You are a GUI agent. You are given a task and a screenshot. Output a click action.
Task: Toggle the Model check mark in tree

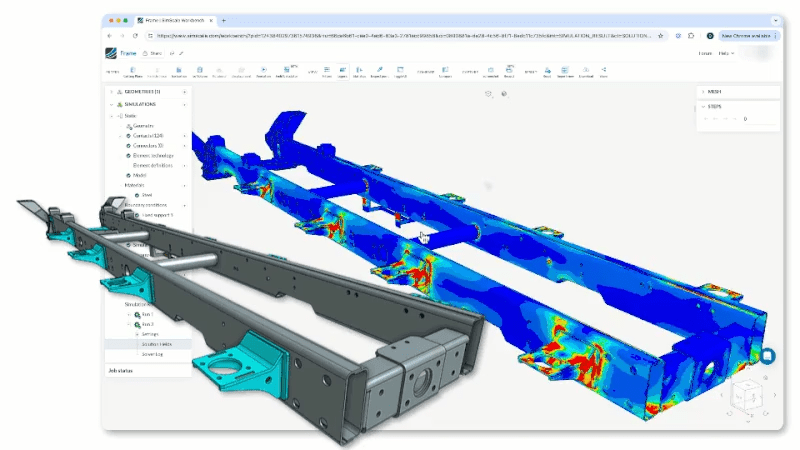(x=129, y=175)
